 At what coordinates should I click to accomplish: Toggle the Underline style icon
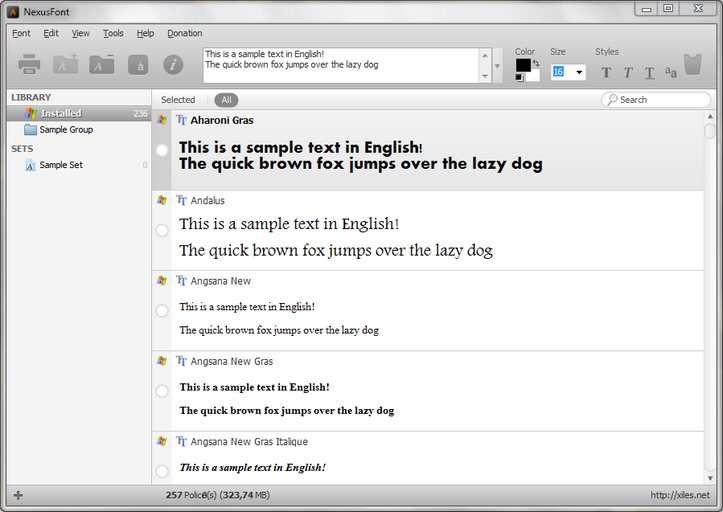649,73
